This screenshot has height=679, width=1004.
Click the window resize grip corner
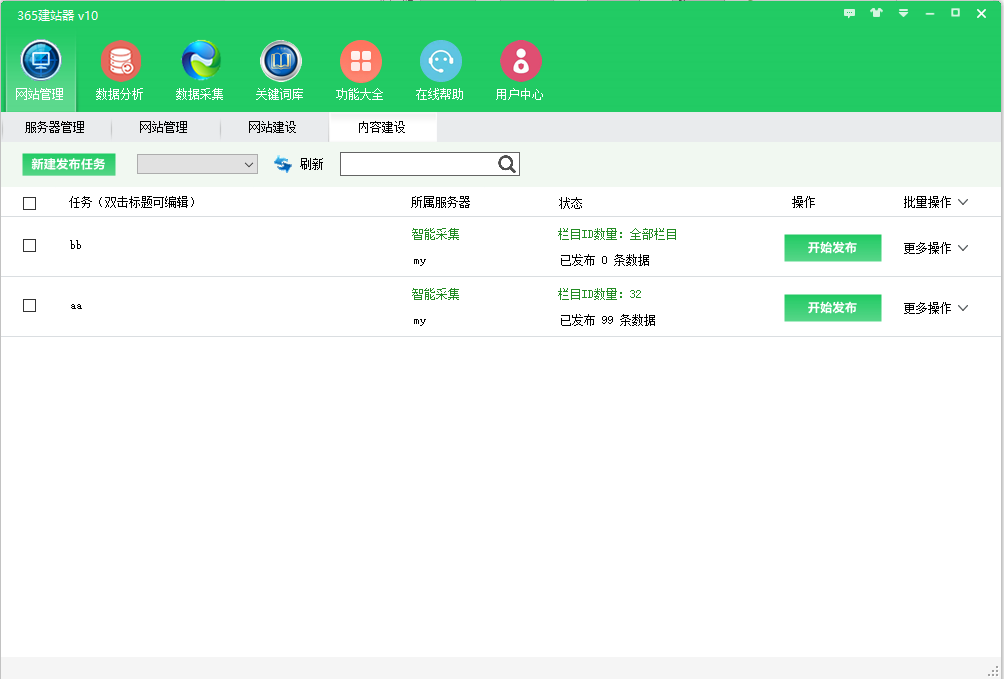pos(994,670)
